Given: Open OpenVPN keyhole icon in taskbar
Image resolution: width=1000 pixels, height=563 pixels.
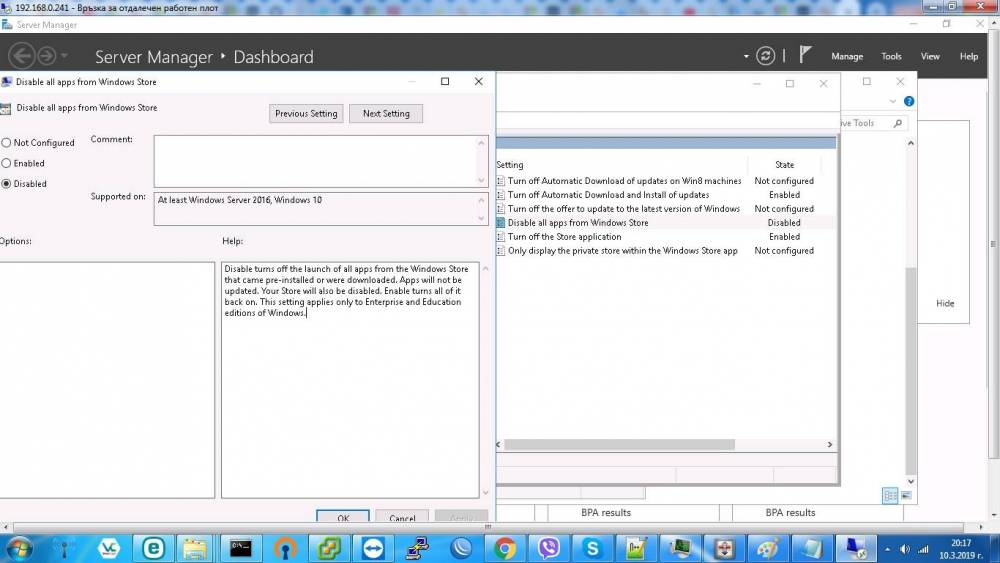Looking at the screenshot, I should click(x=285, y=548).
